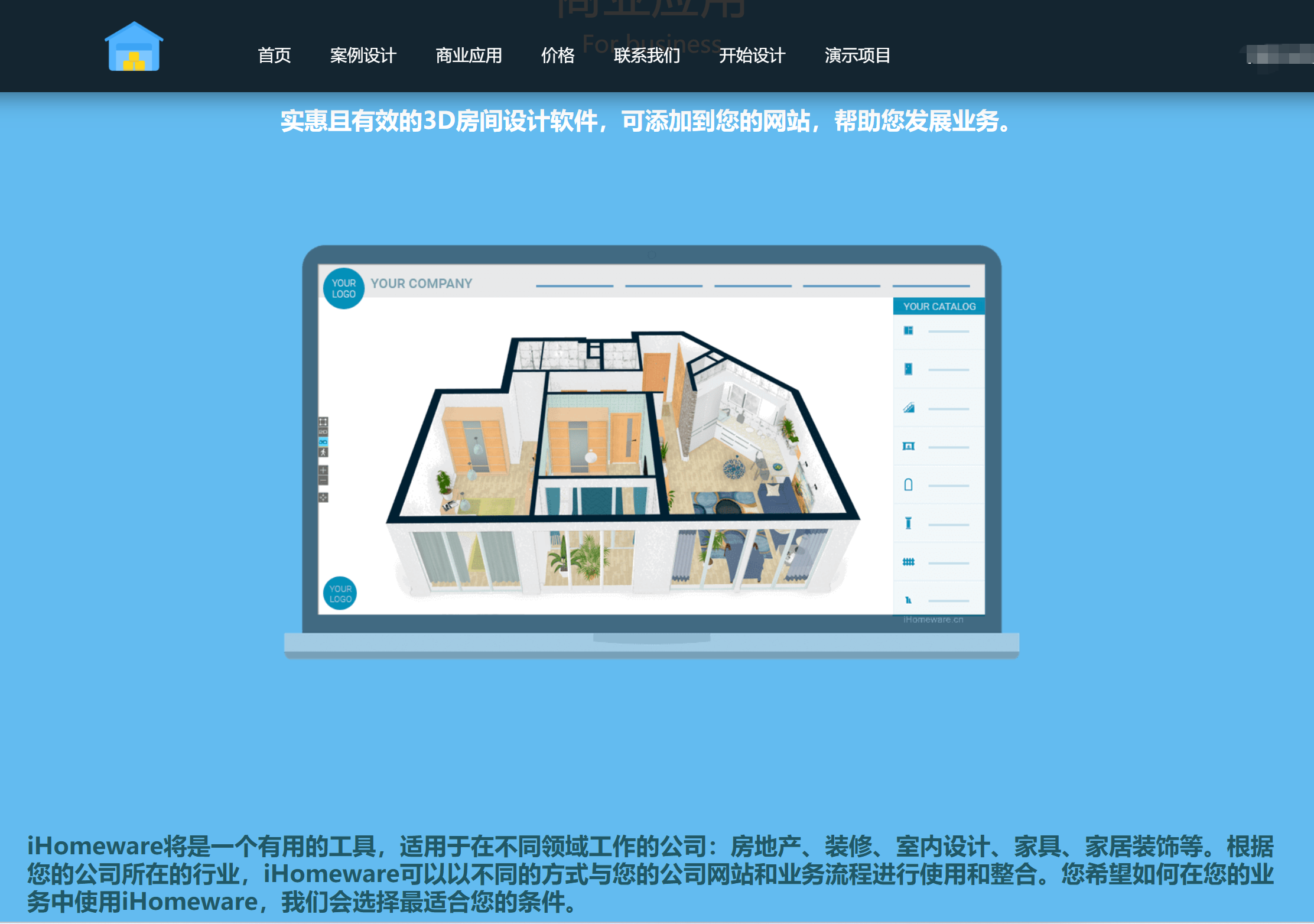Enable walking person first-person view
The width and height of the screenshot is (1314, 924).
click(x=323, y=453)
